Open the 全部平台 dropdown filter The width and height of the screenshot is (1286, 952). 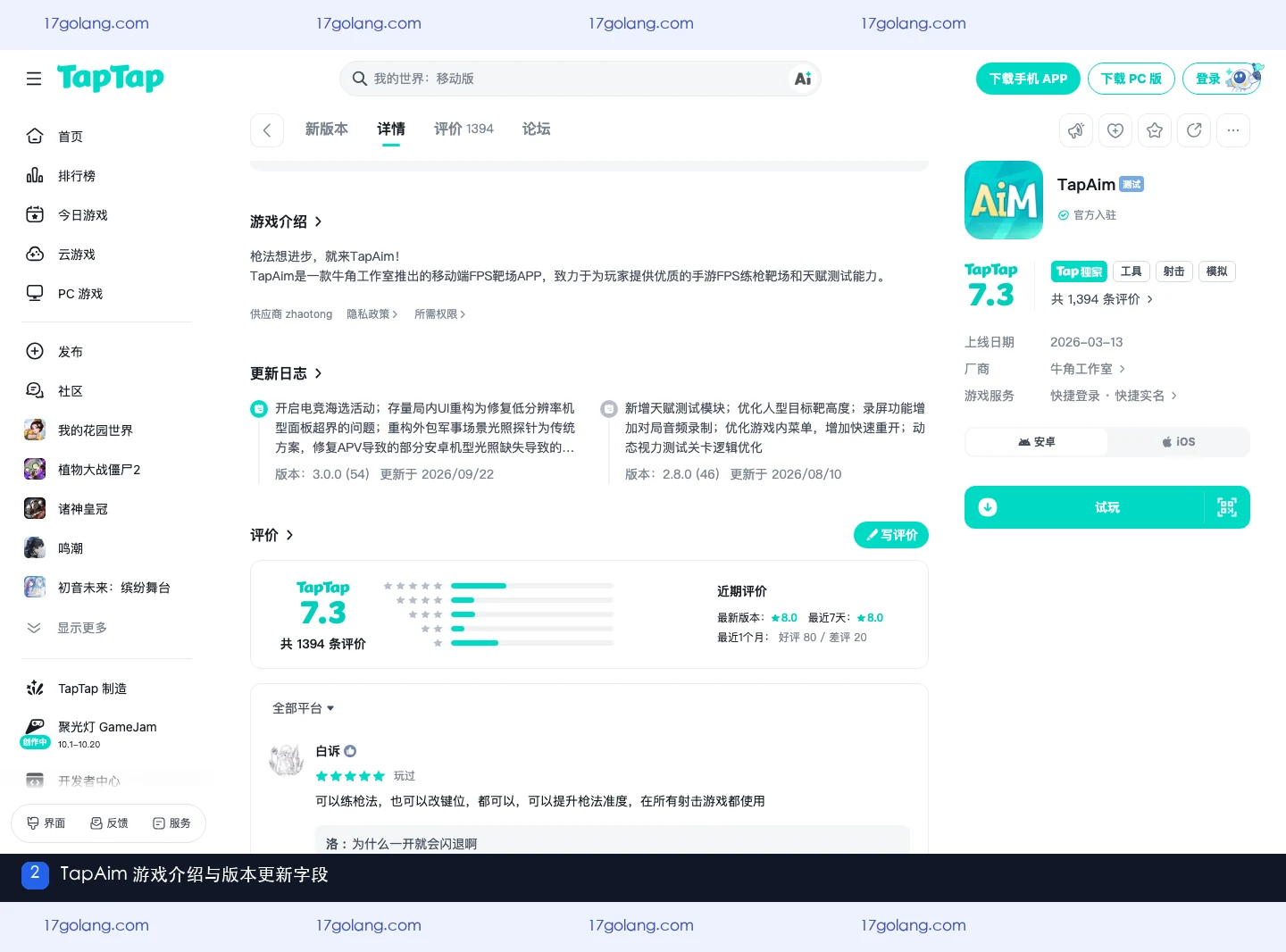coord(304,708)
